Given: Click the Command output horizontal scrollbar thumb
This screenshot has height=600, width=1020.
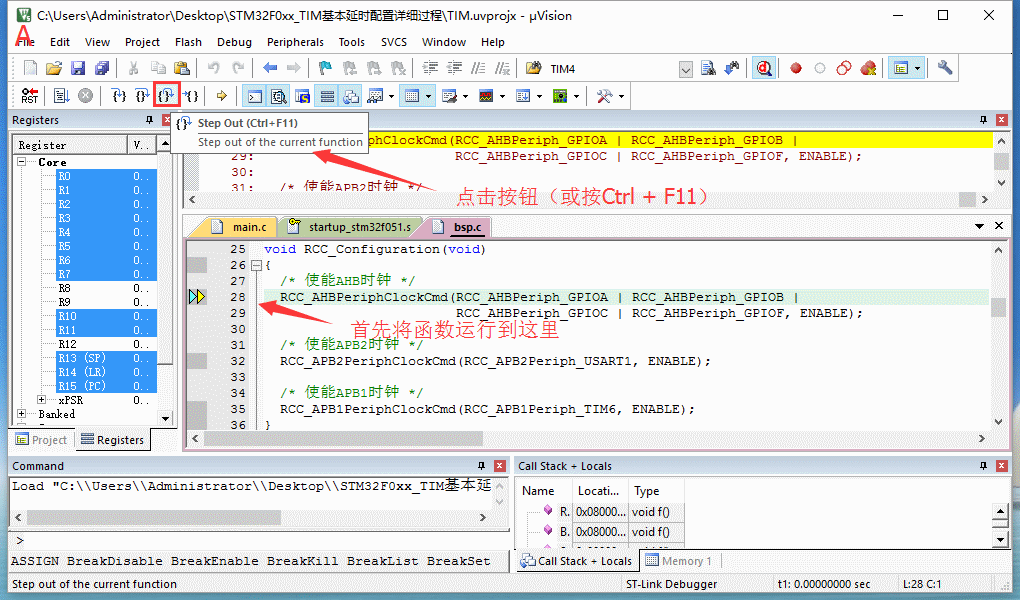Looking at the screenshot, I should 154,517.
